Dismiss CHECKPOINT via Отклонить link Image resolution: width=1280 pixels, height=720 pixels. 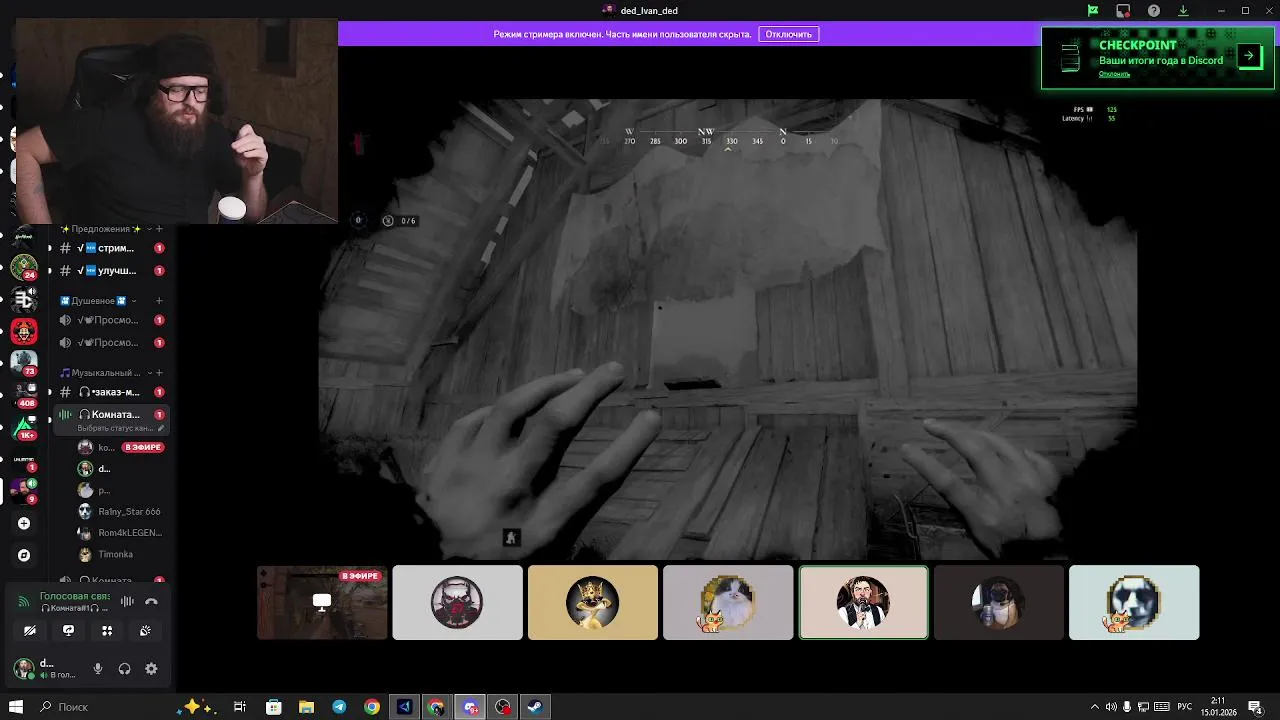[1114, 74]
